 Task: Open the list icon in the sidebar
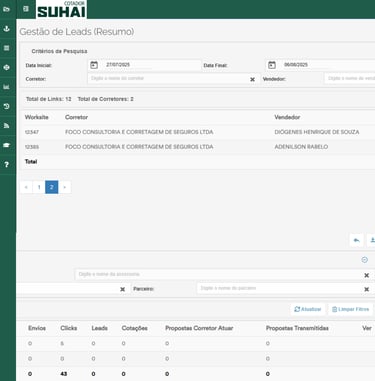pos(6,48)
